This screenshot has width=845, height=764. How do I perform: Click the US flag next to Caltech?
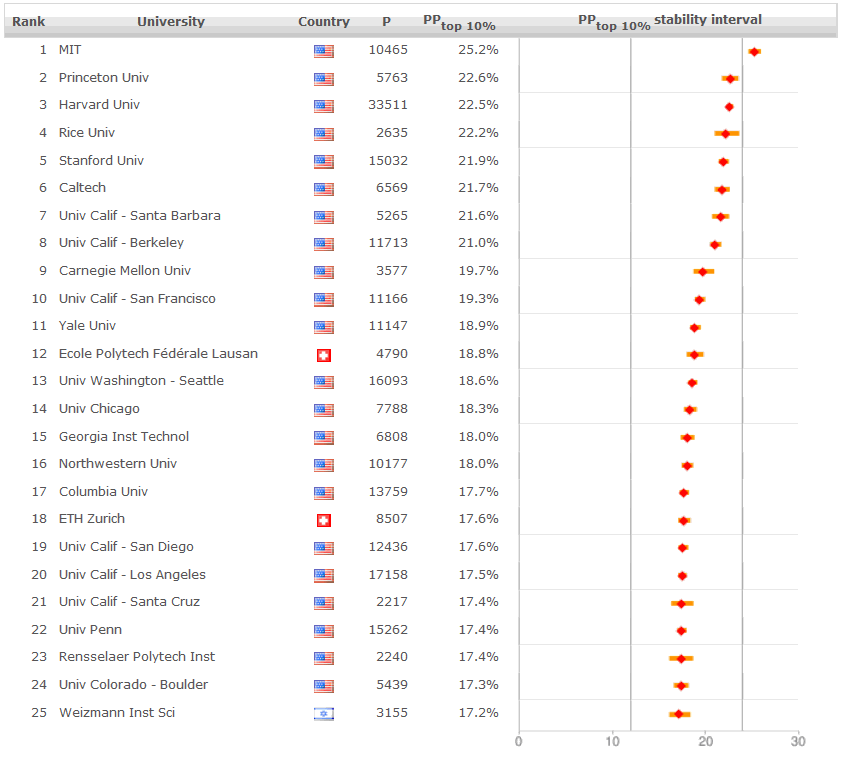coord(323,189)
